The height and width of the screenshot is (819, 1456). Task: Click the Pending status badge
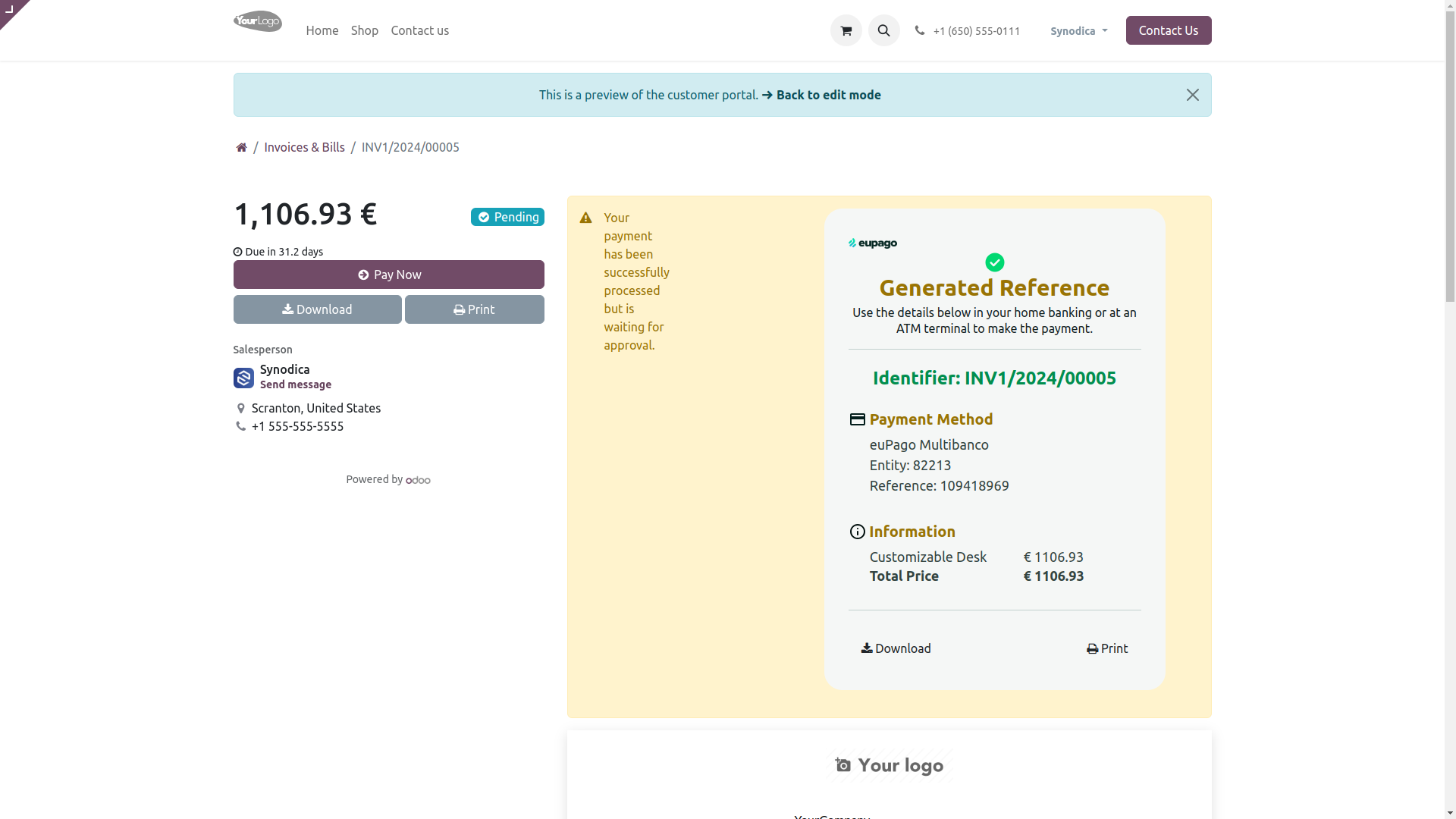click(507, 217)
